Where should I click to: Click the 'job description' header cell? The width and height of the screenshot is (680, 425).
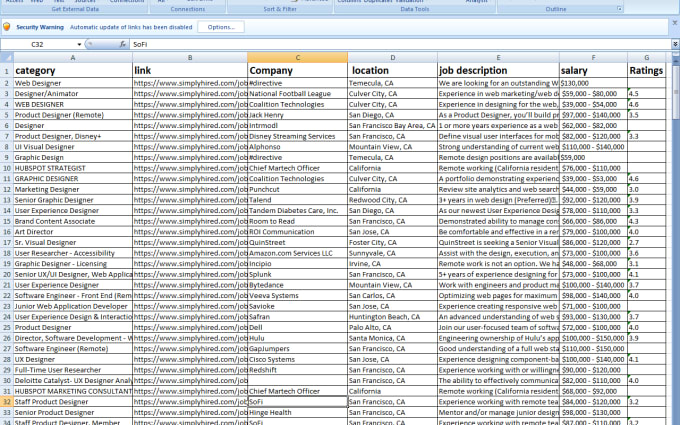pyautogui.click(x=498, y=71)
